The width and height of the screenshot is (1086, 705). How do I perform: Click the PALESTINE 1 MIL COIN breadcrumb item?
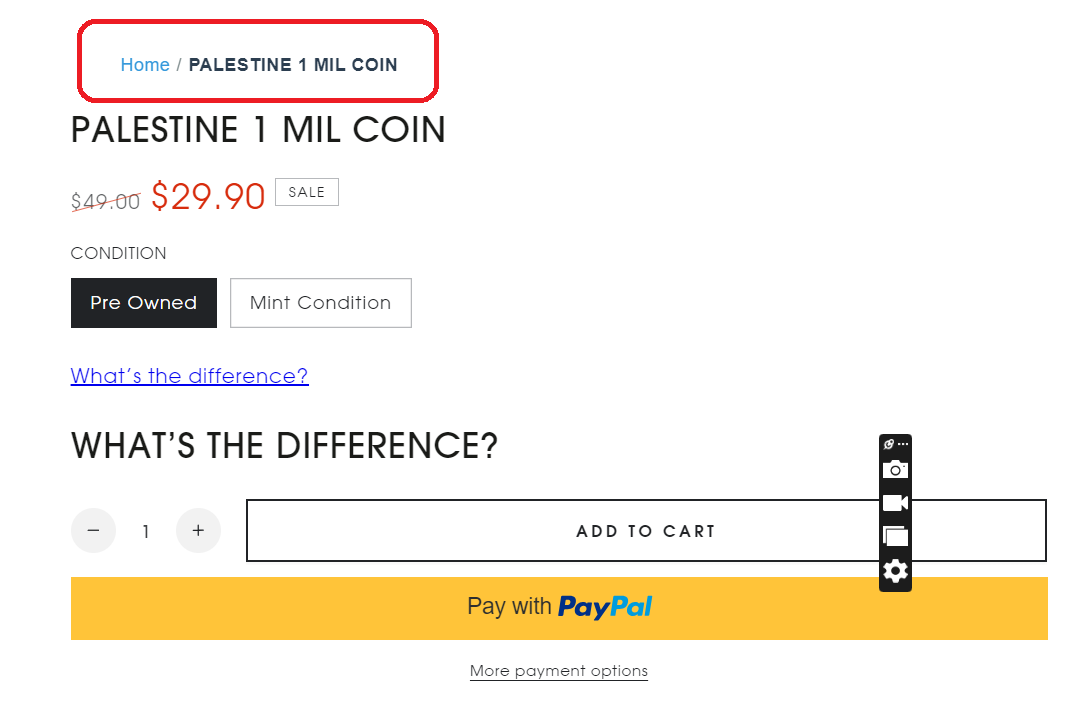(293, 64)
